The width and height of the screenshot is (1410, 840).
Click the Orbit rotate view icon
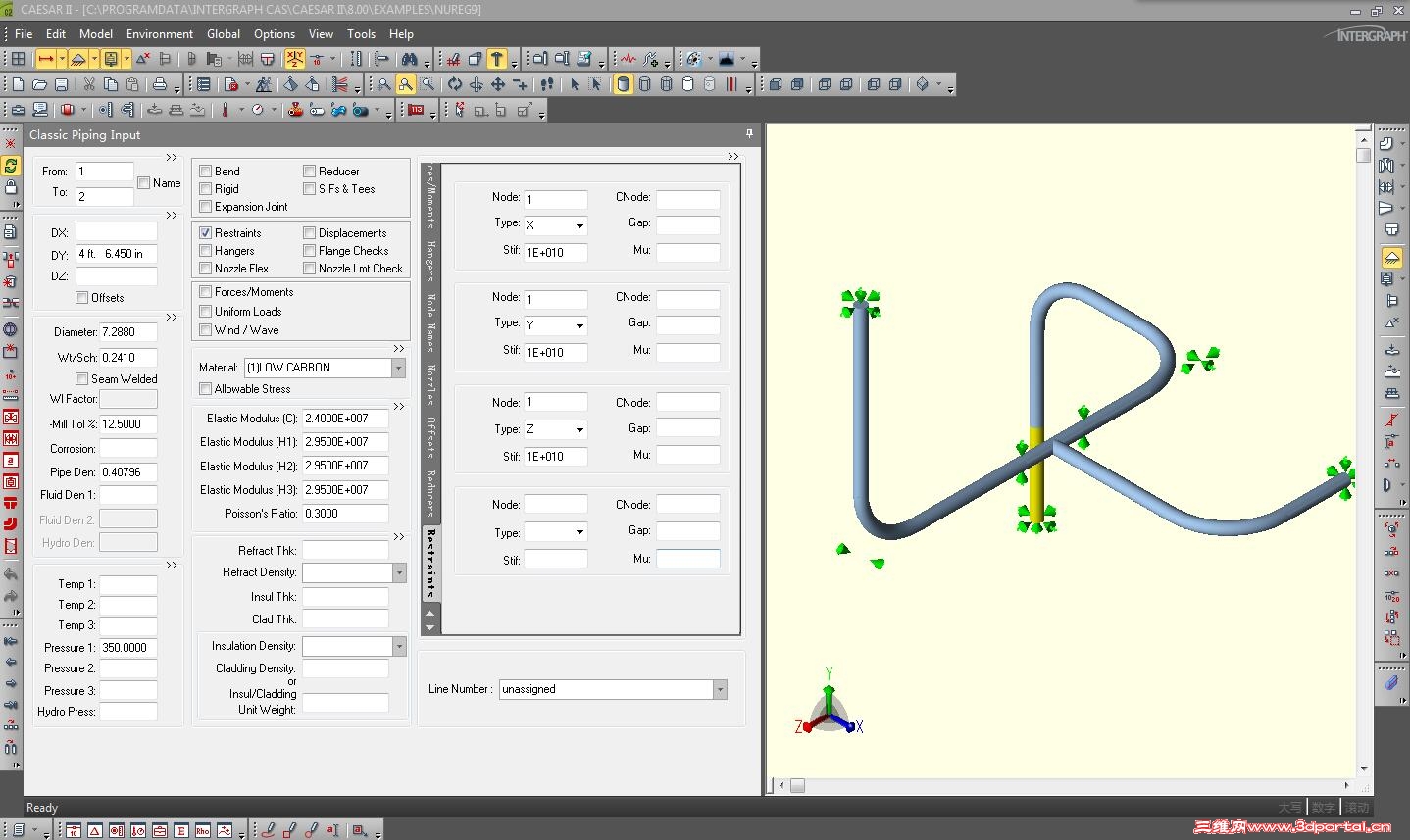[x=455, y=85]
